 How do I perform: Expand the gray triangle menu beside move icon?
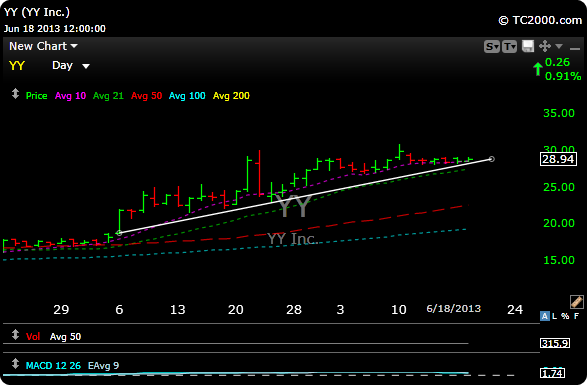559,46
